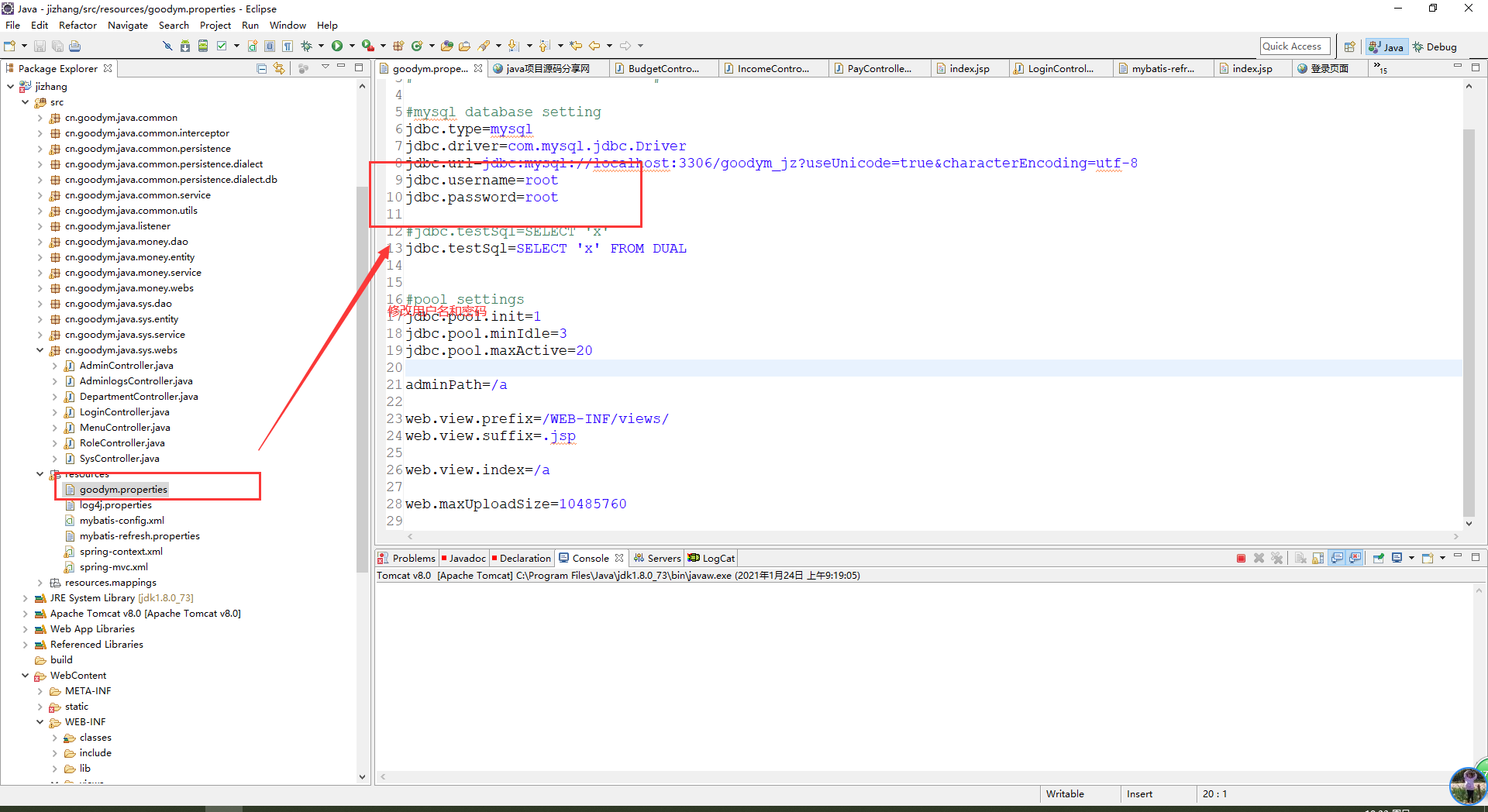The width and height of the screenshot is (1488, 812).
Task: Close the Package Explorer view
Action: pos(108,68)
